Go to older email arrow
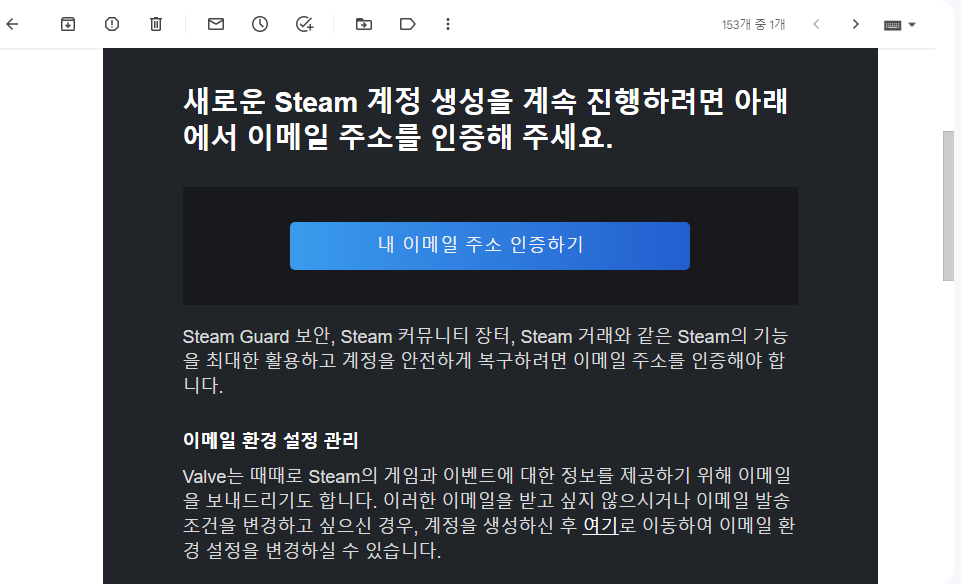This screenshot has width=961, height=584. pos(856,24)
